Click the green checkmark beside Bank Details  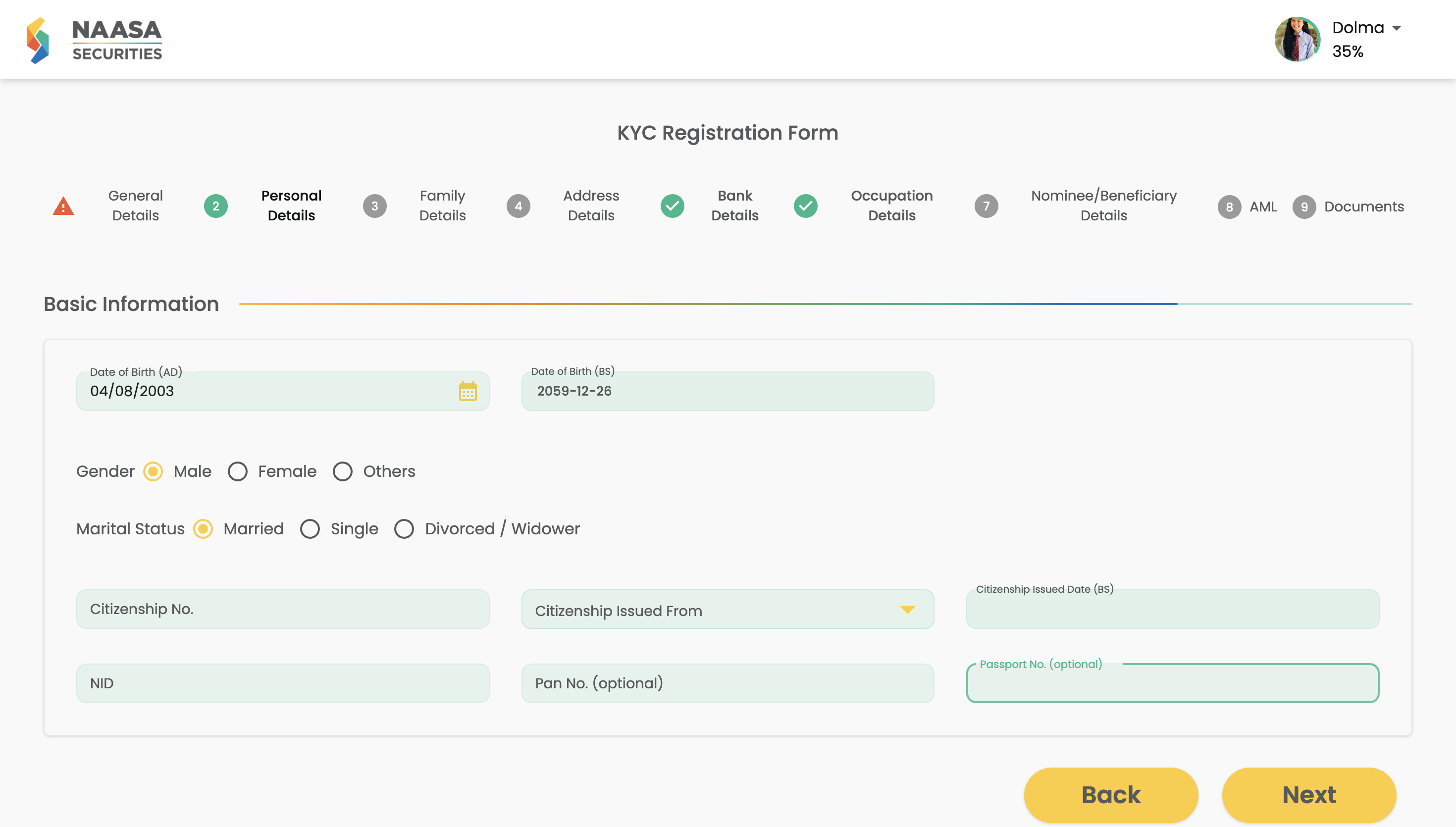[673, 206]
